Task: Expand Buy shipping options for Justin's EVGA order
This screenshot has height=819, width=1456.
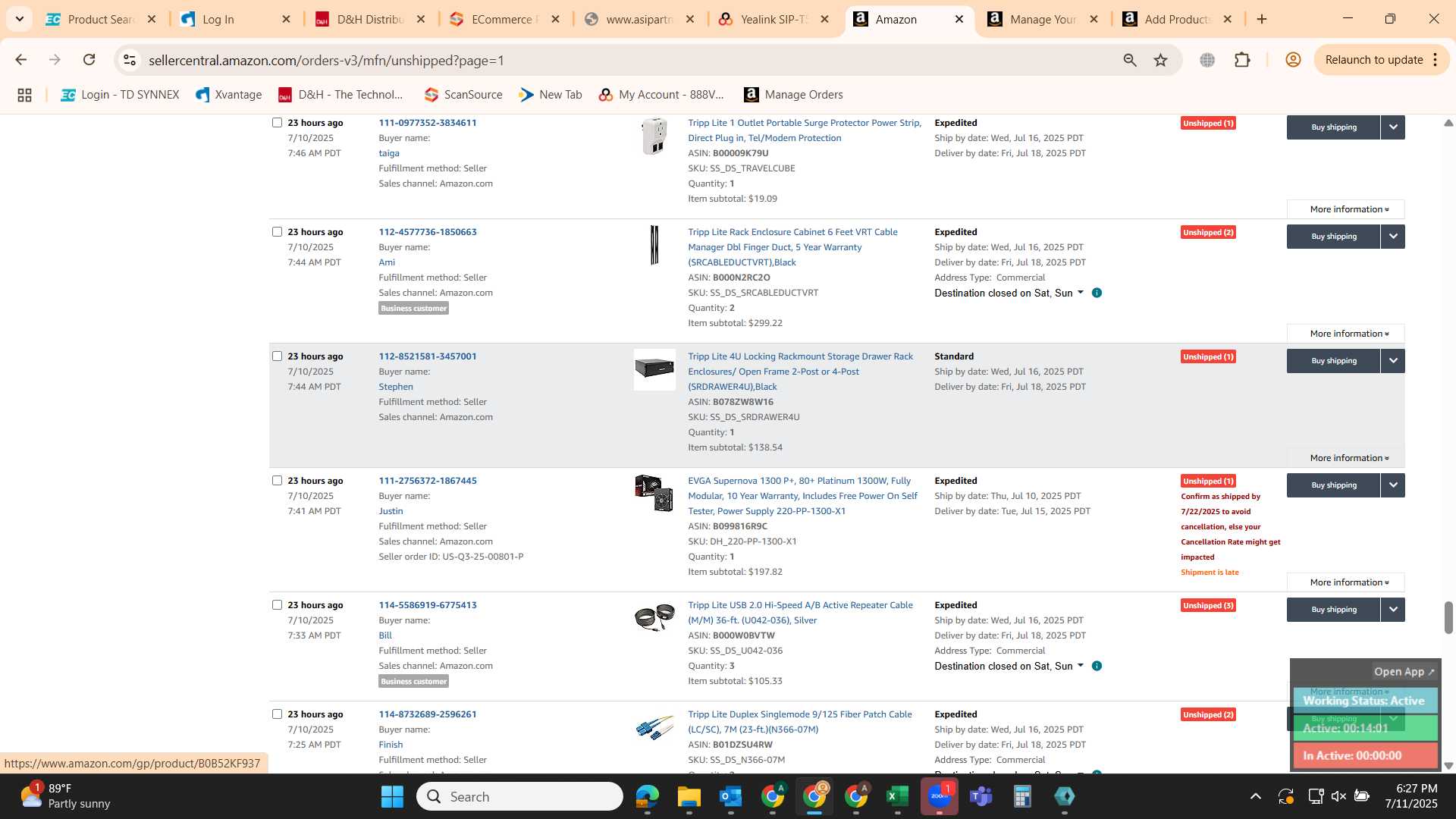Action: (1393, 485)
